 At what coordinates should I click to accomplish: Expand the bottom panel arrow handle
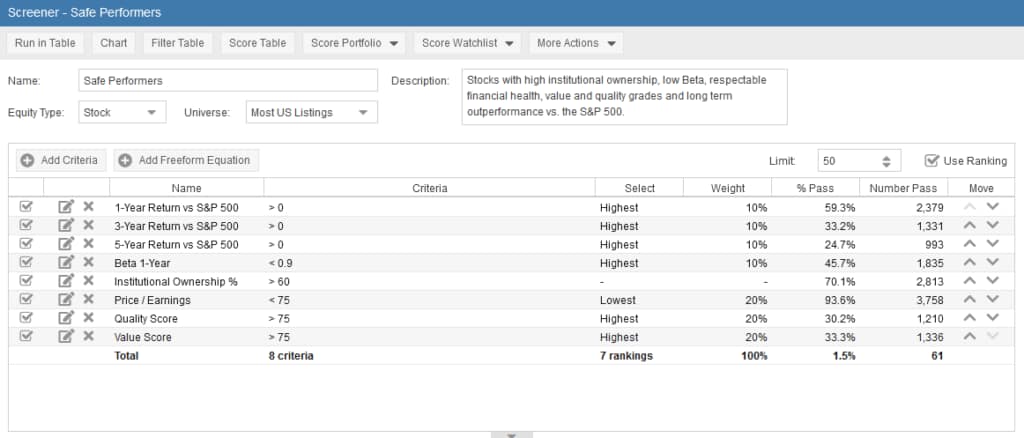[512, 434]
